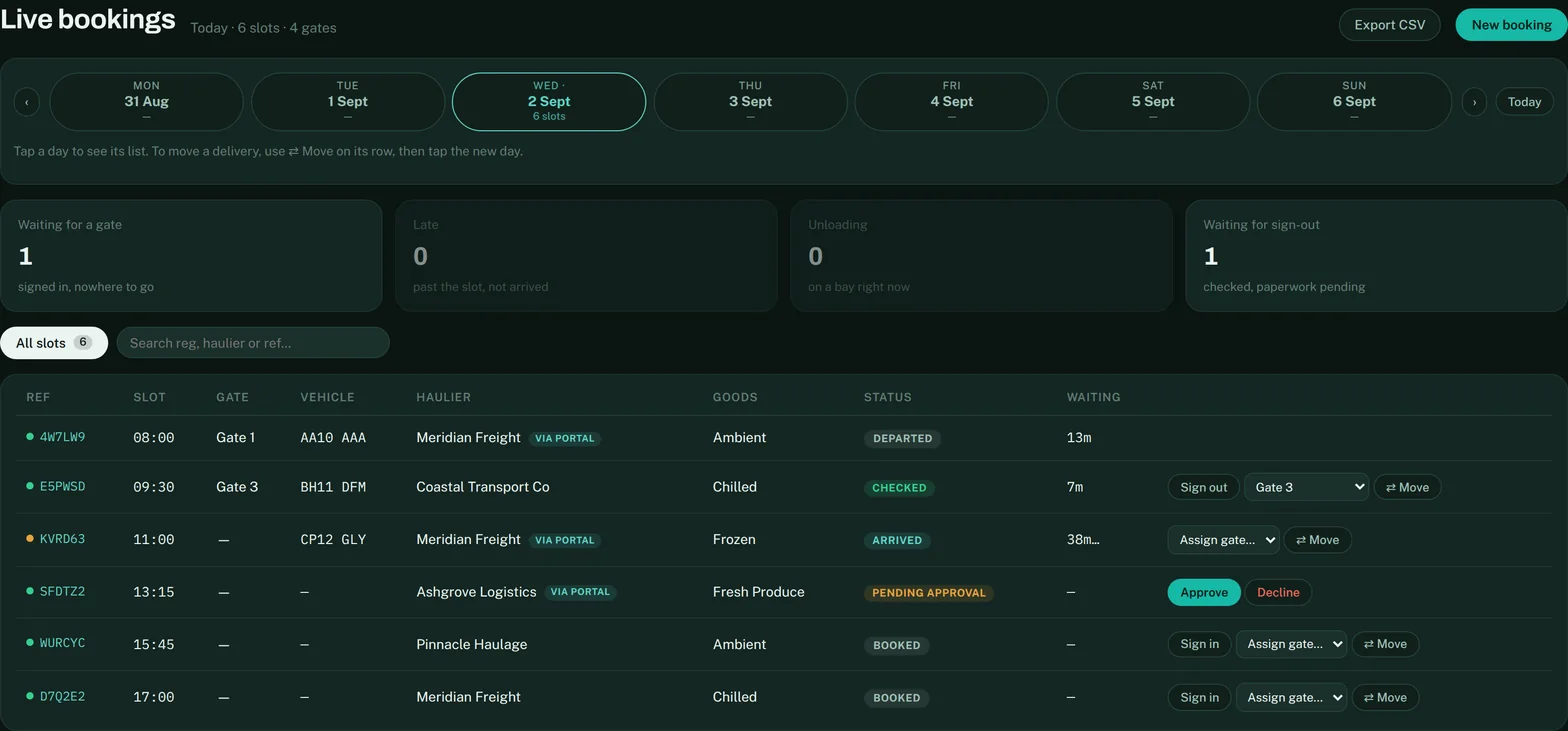This screenshot has width=1568, height=731.
Task: Click Export CSV button
Action: click(x=1389, y=25)
